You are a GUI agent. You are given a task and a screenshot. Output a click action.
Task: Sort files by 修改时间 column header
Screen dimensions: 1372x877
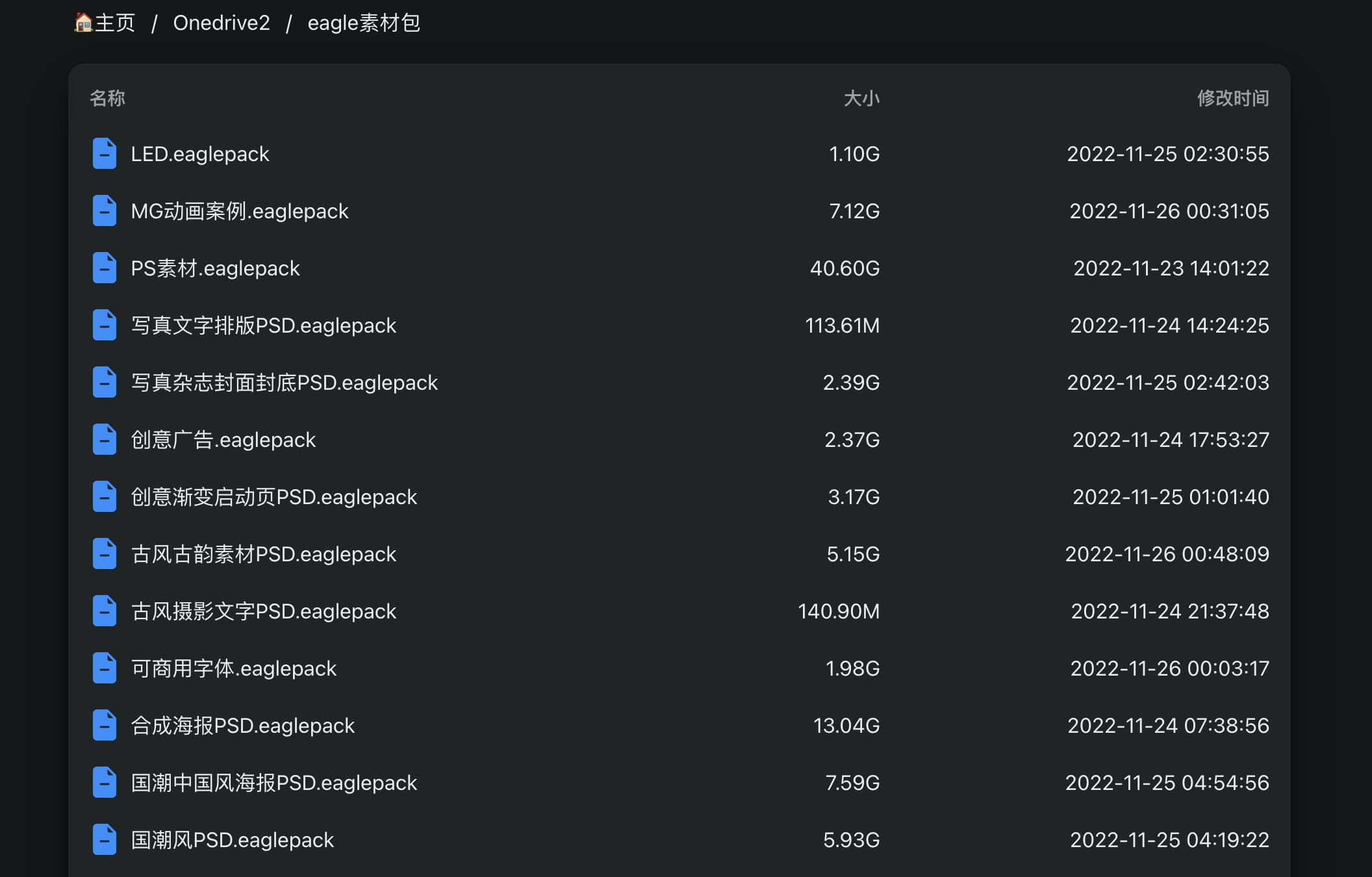coord(1232,98)
